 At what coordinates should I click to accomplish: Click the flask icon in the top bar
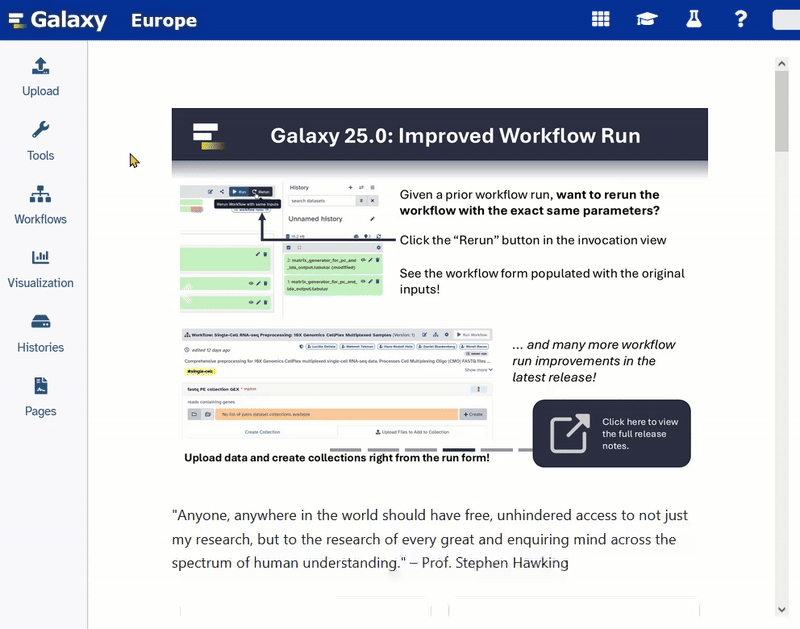tap(694, 19)
